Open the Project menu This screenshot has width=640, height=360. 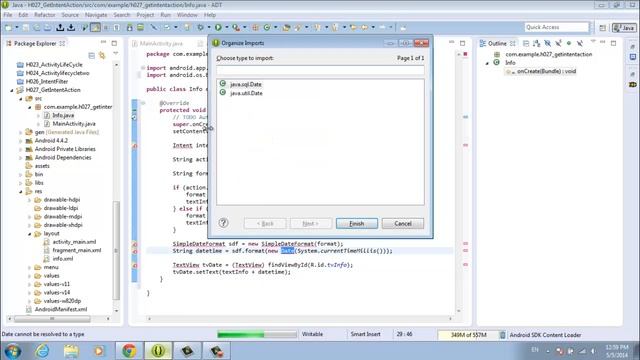coord(145,15)
